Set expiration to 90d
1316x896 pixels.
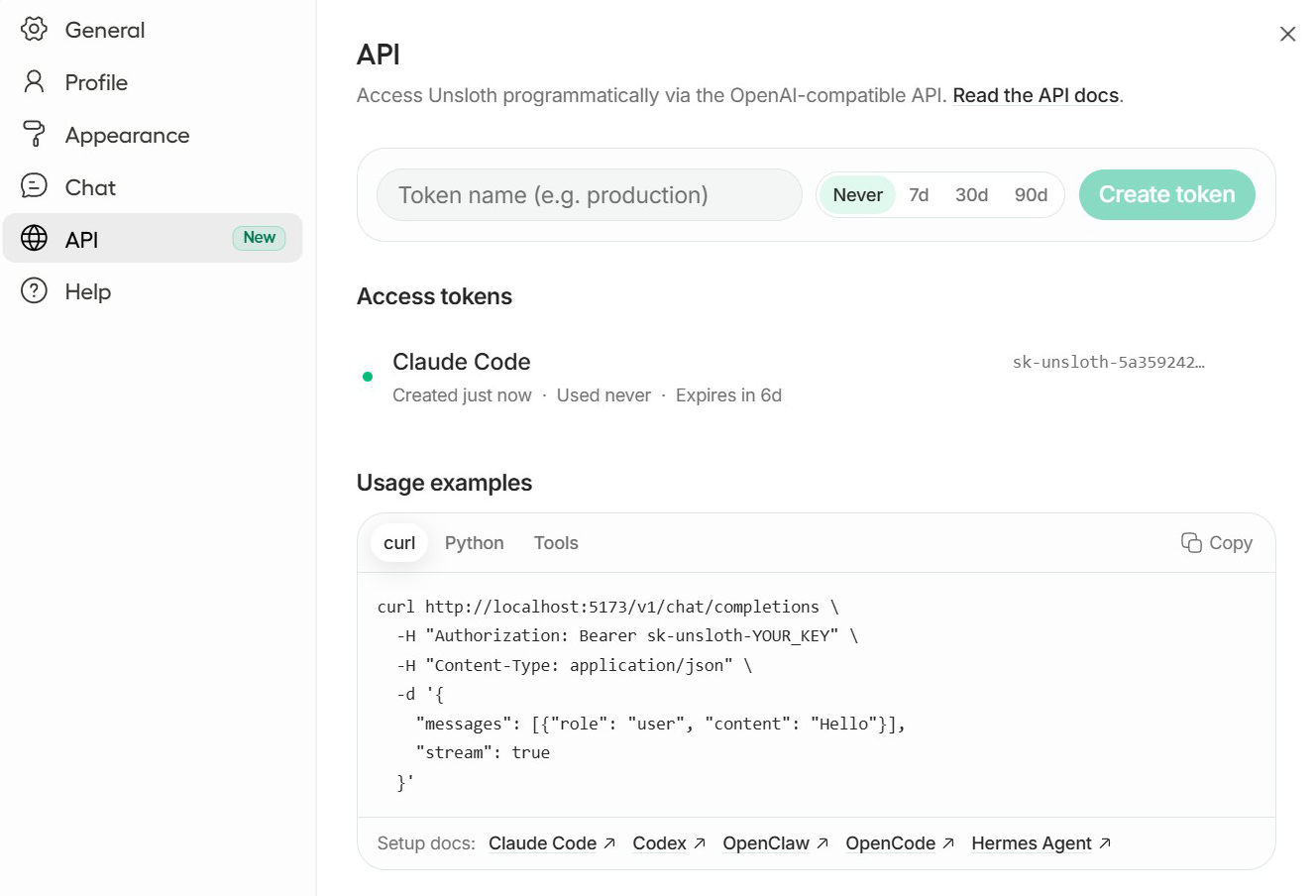[x=1031, y=195]
